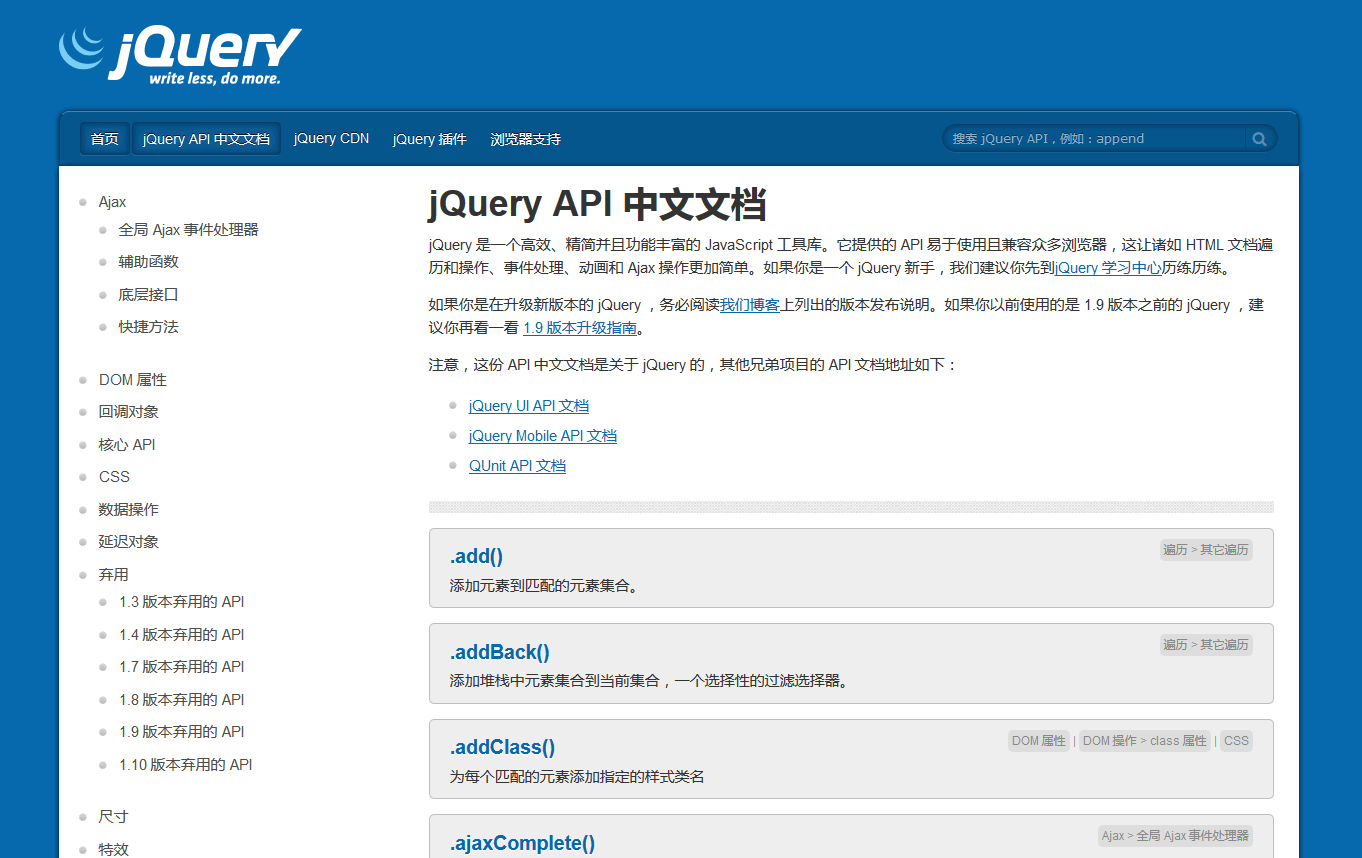Viewport: 1362px width, 858px height.
Task: Open 1.4 版本弃用的 API
Action: [x=181, y=635]
